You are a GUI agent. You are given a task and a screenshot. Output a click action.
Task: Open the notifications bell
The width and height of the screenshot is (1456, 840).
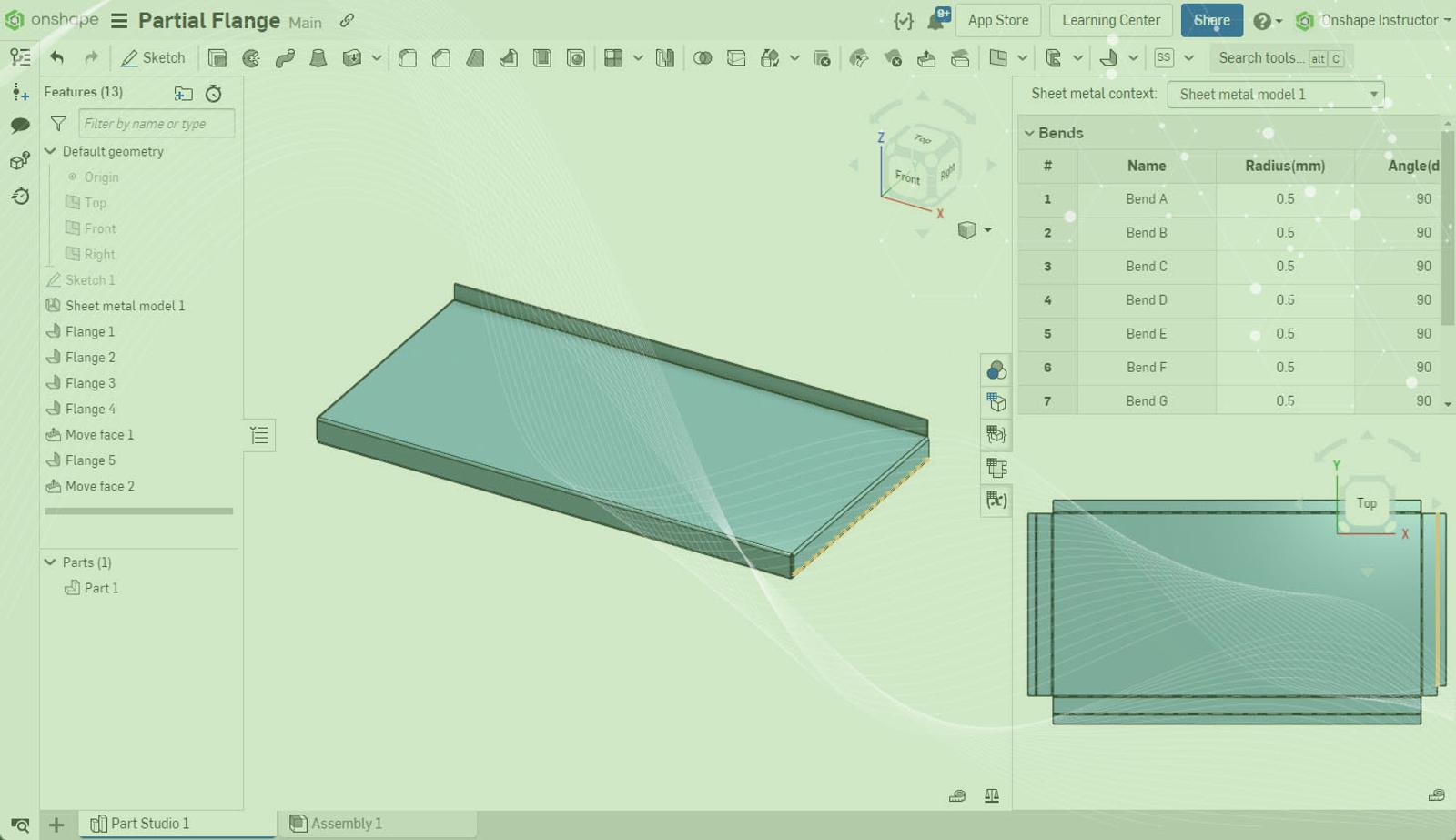[x=936, y=20]
